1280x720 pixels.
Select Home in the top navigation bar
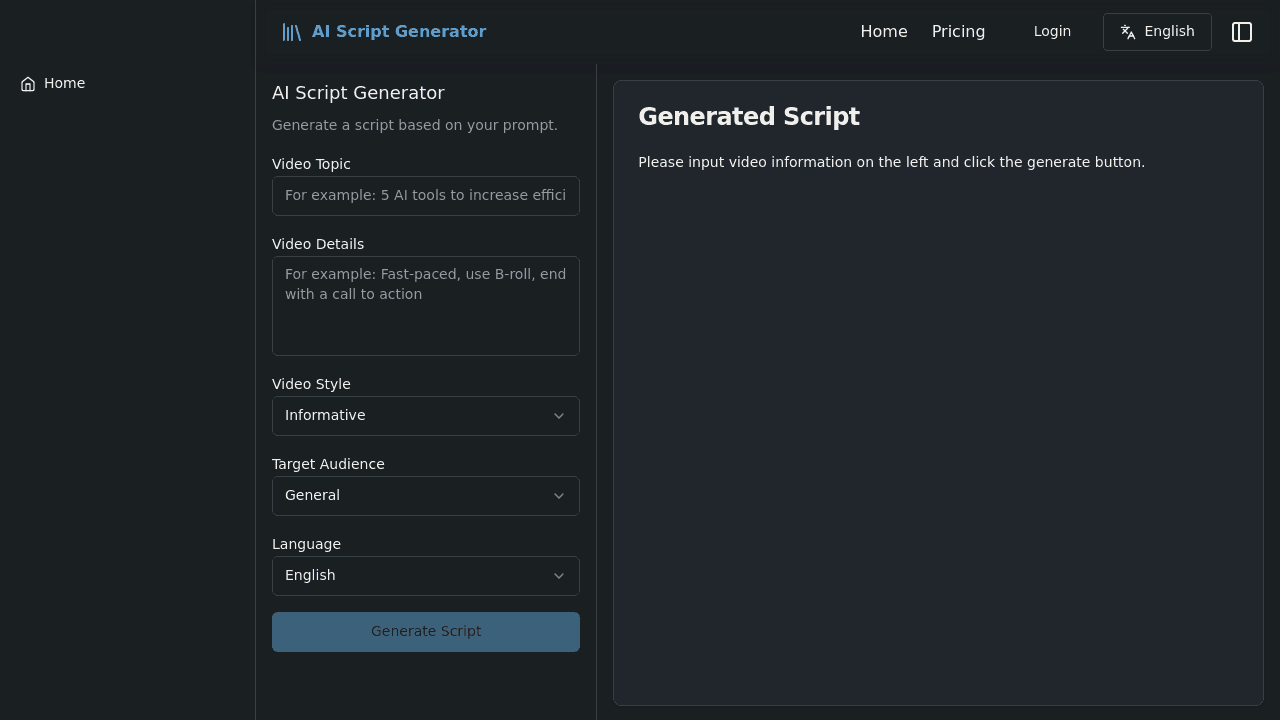point(884,31)
